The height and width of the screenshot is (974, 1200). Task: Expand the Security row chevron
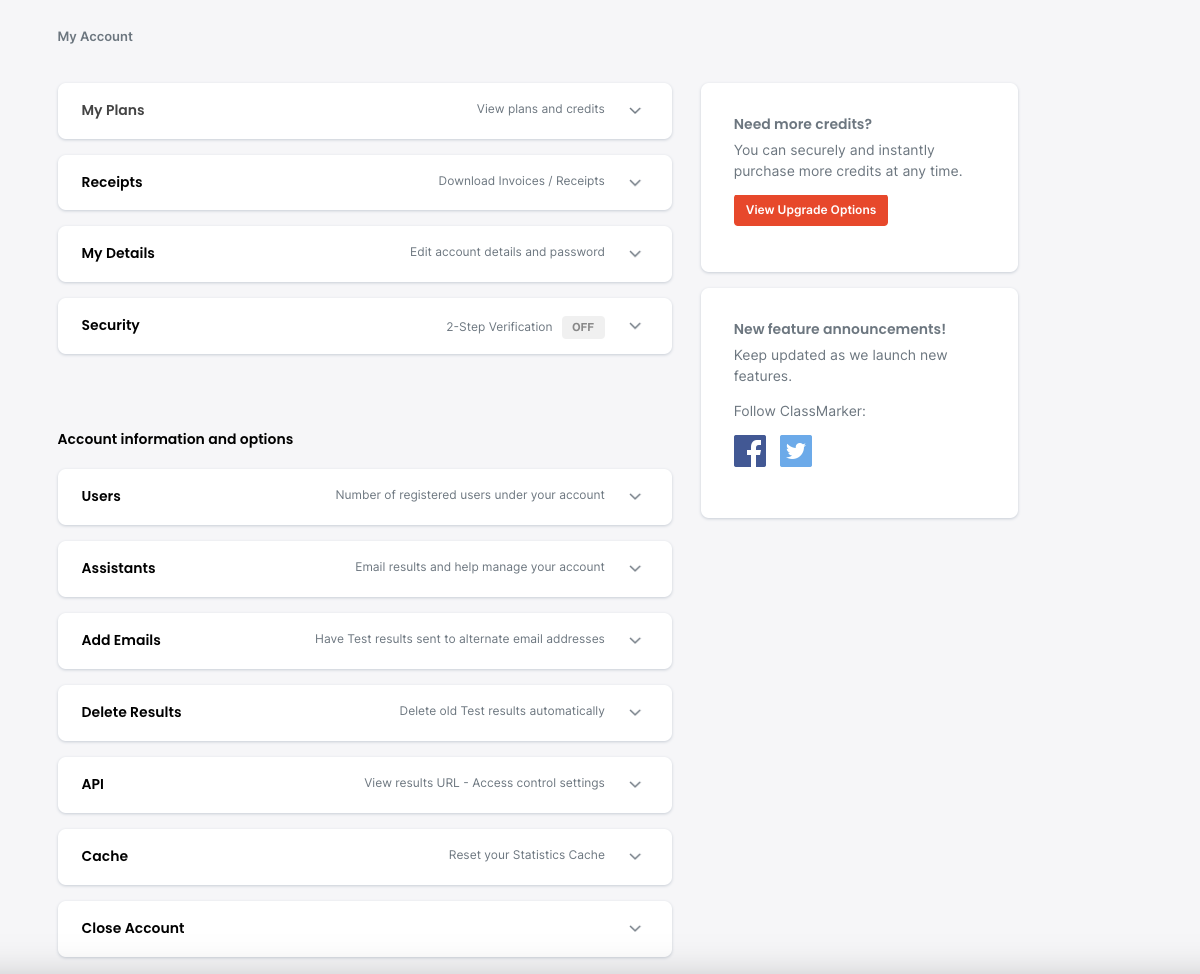point(635,326)
